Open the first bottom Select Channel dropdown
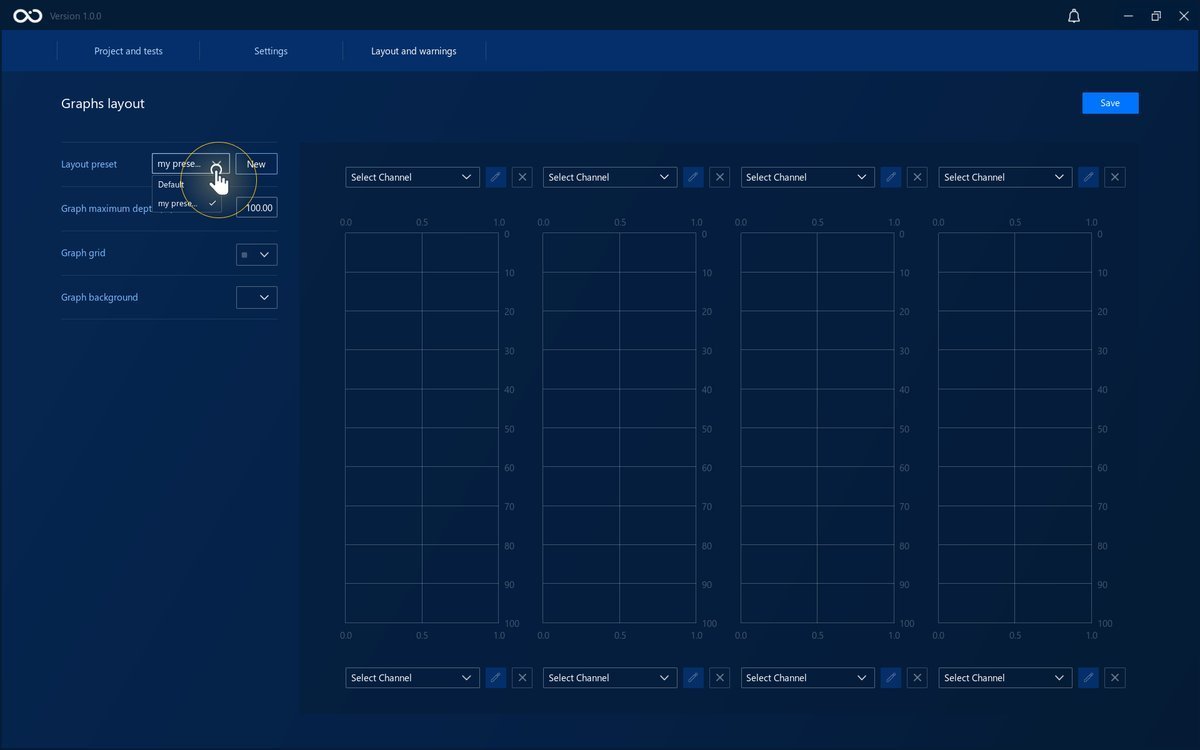The height and width of the screenshot is (750, 1200). pyautogui.click(x=412, y=678)
